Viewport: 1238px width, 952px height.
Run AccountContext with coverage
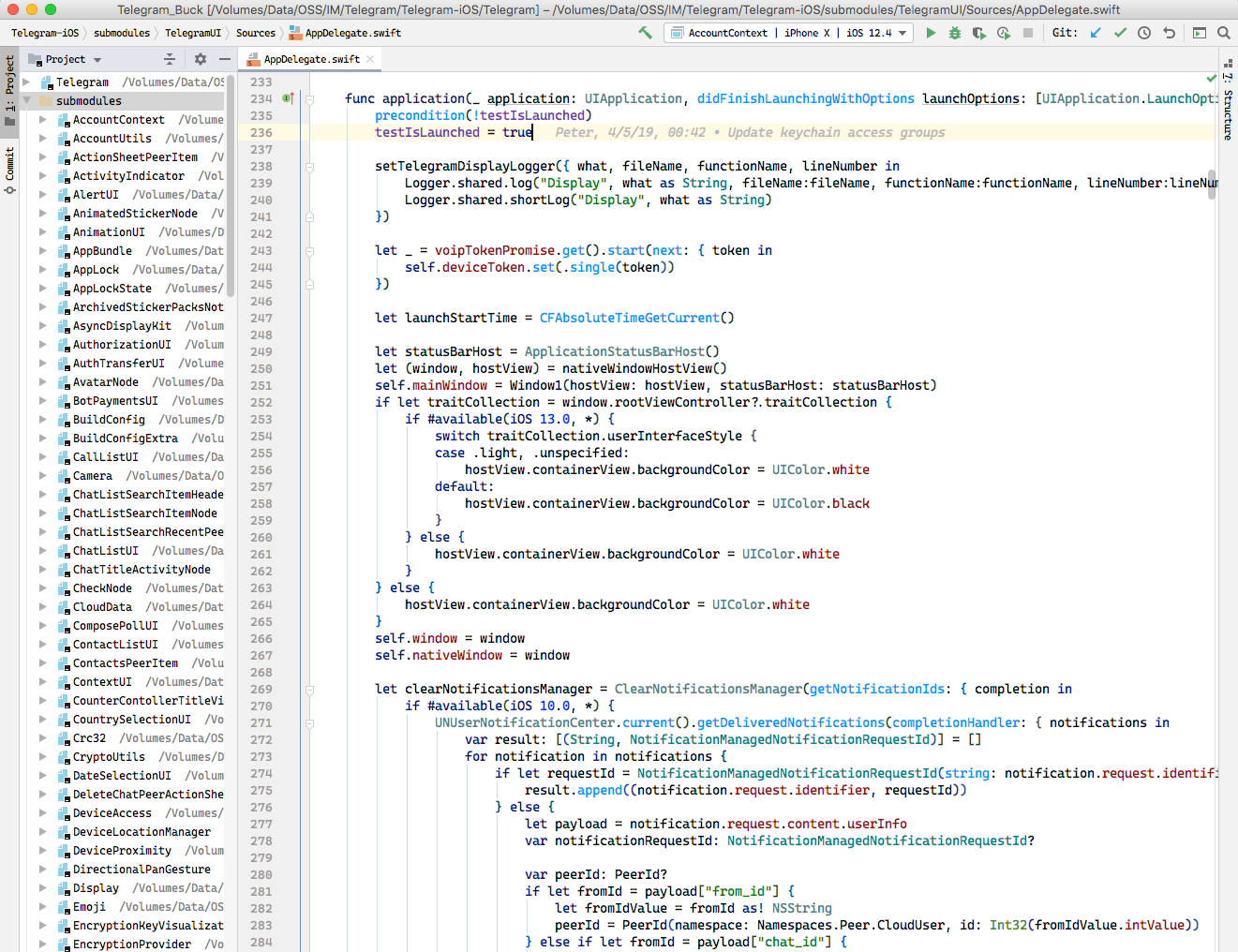[977, 32]
